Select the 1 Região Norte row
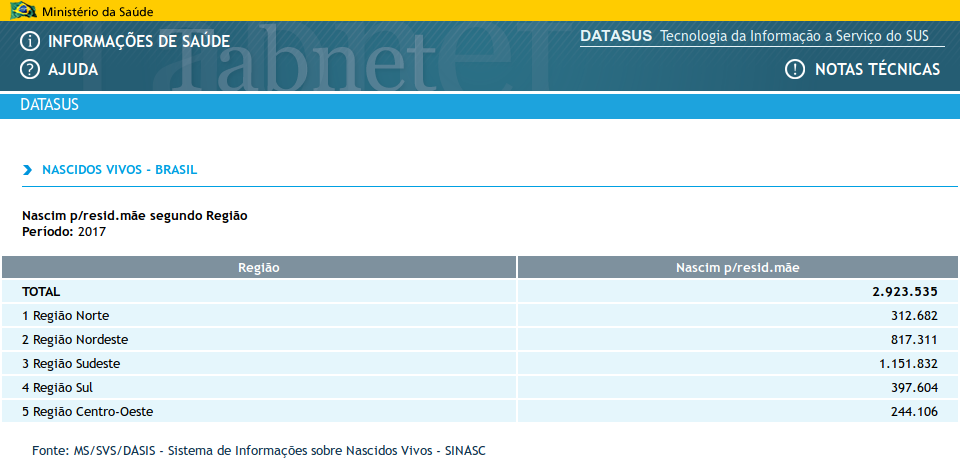This screenshot has width=960, height=467. point(72,316)
